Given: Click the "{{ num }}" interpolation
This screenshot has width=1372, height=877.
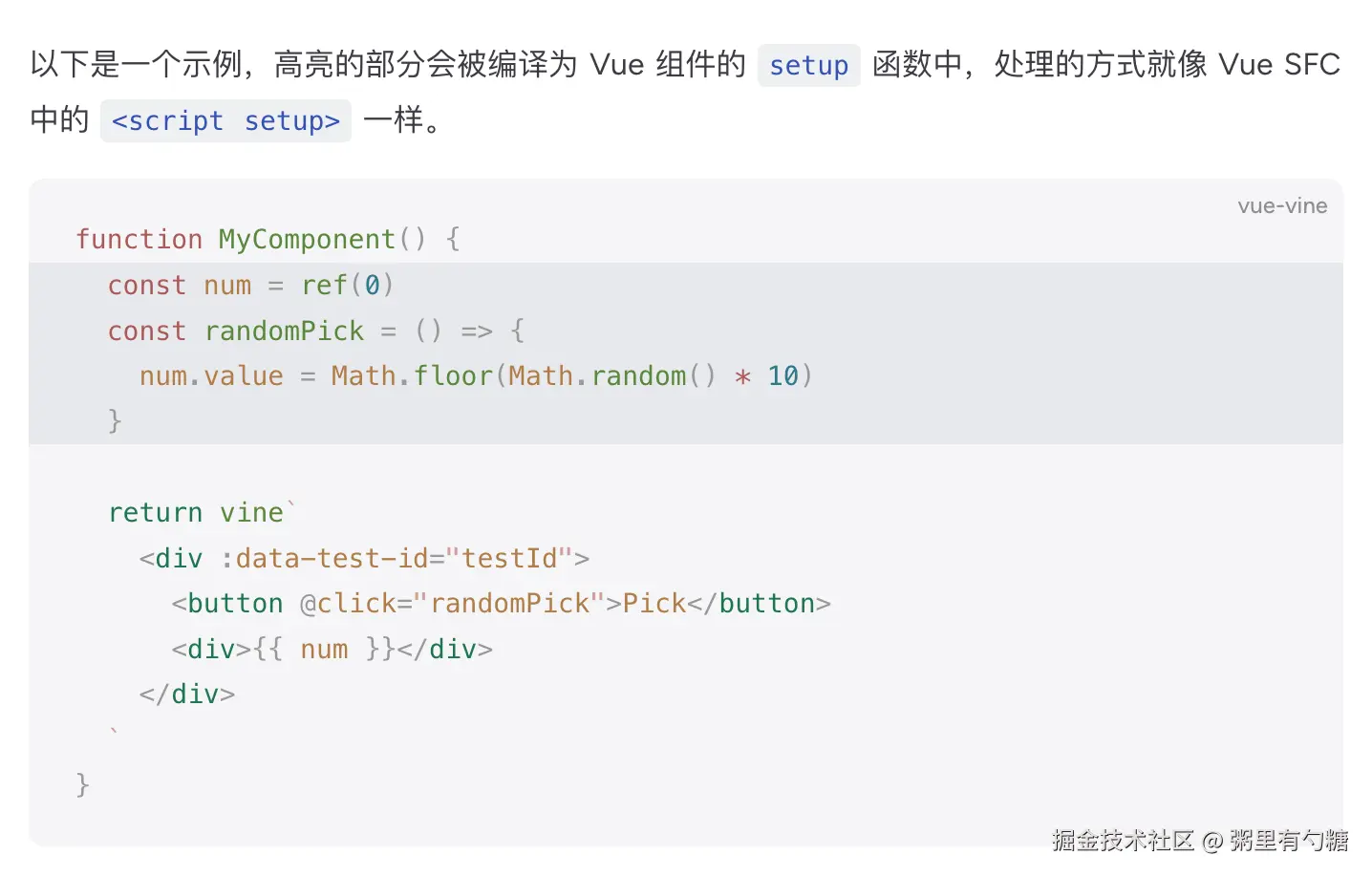Looking at the screenshot, I should click(x=324, y=650).
